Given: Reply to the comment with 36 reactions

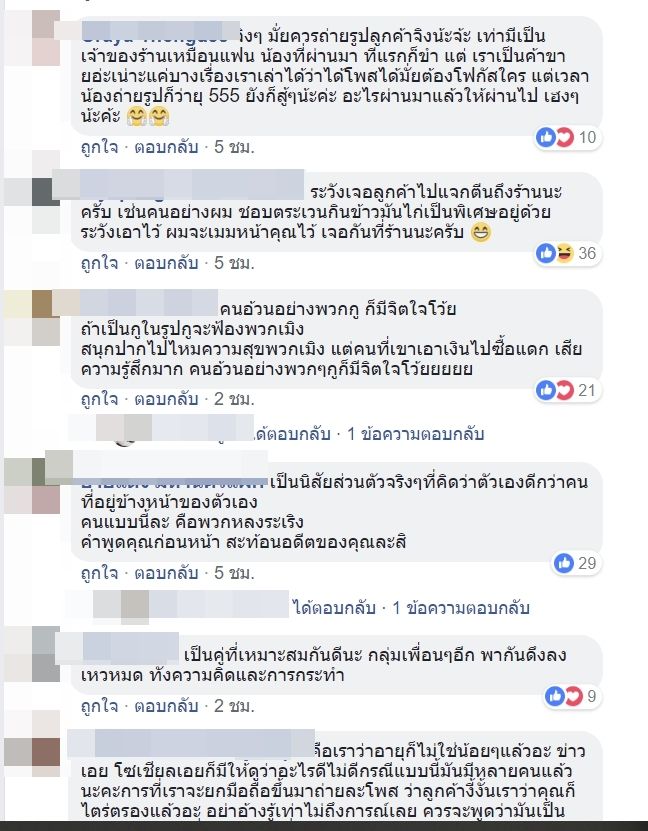Looking at the screenshot, I should click(x=166, y=262).
